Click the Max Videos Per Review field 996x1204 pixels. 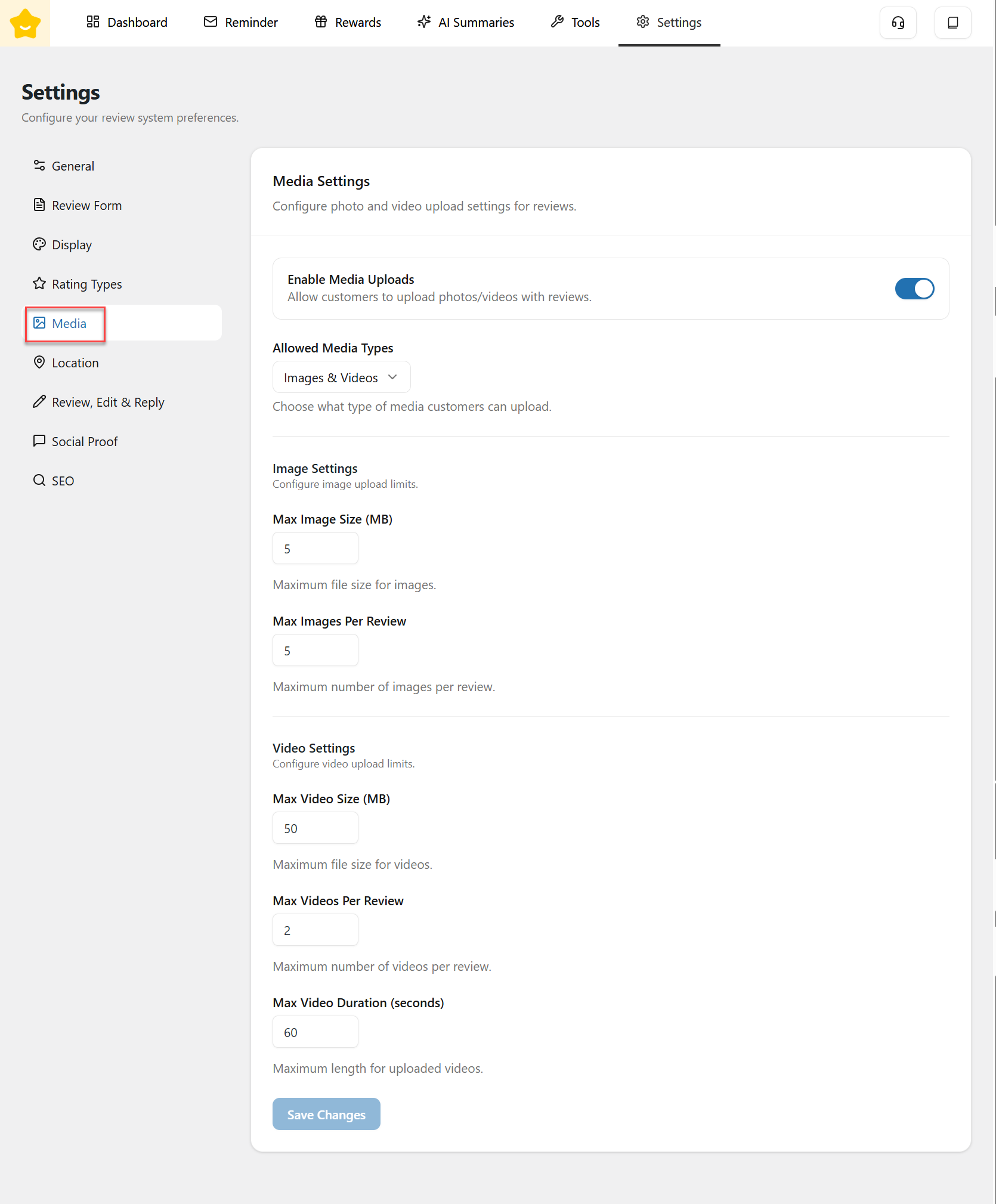click(x=315, y=930)
